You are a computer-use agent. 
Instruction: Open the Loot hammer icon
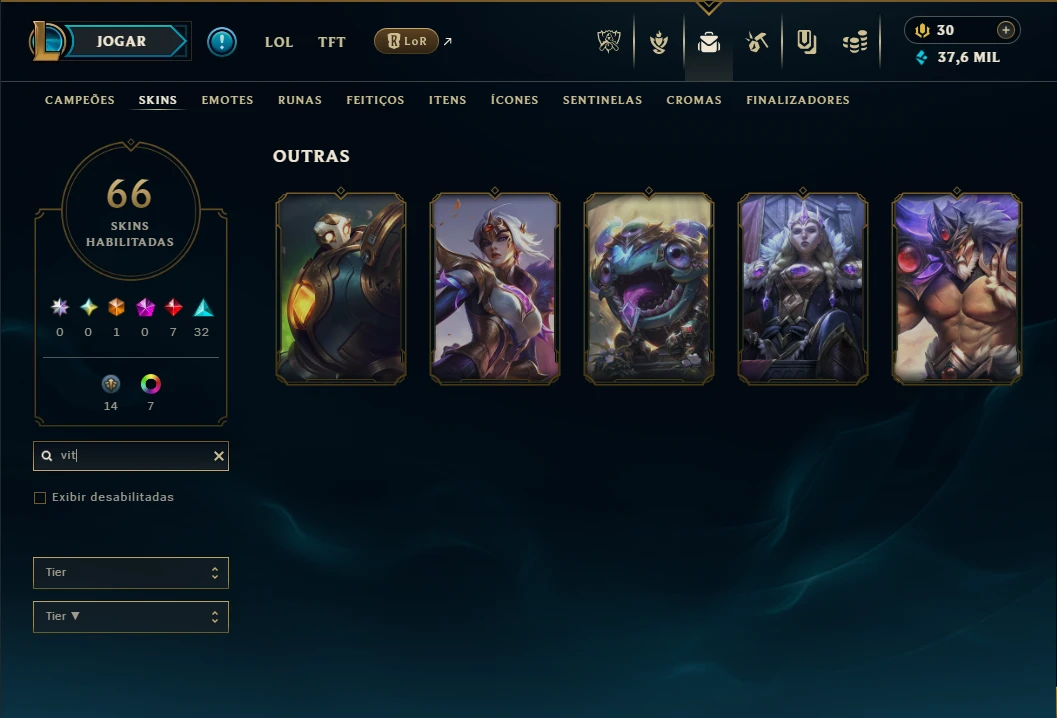pos(757,42)
